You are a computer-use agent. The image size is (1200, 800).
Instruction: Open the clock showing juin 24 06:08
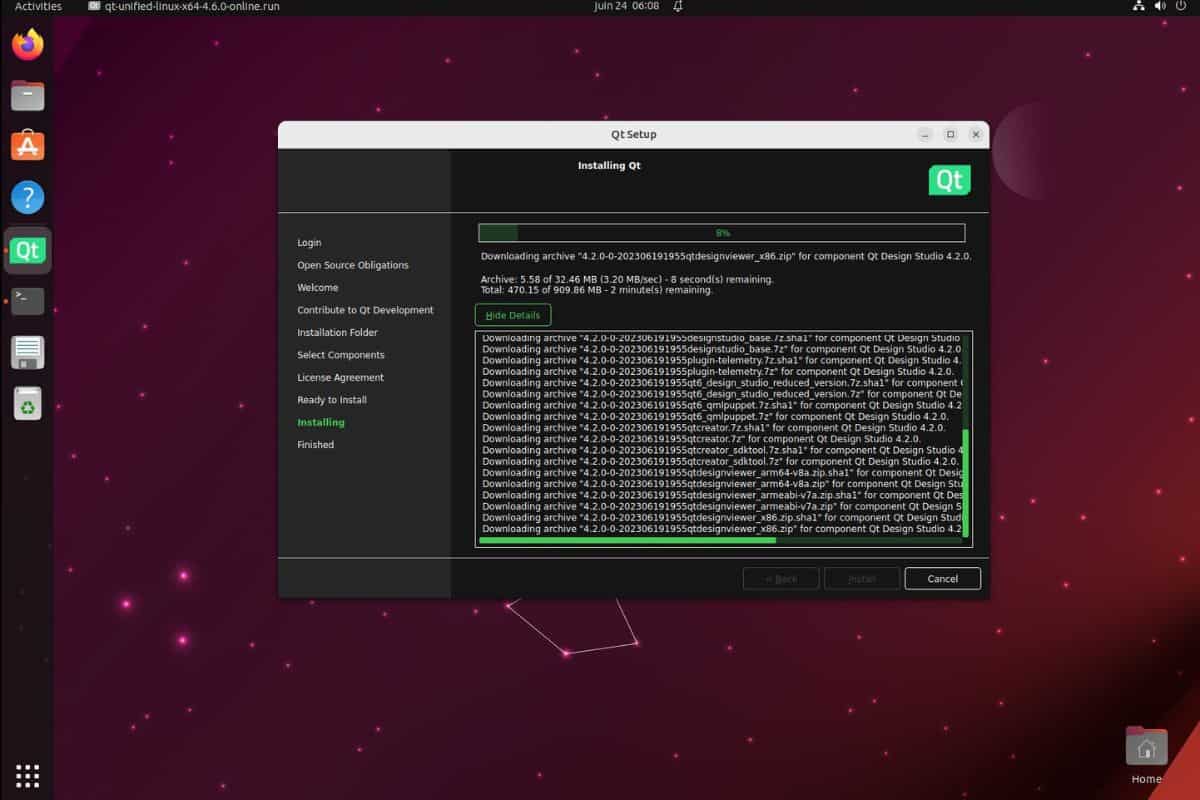pyautogui.click(x=626, y=6)
